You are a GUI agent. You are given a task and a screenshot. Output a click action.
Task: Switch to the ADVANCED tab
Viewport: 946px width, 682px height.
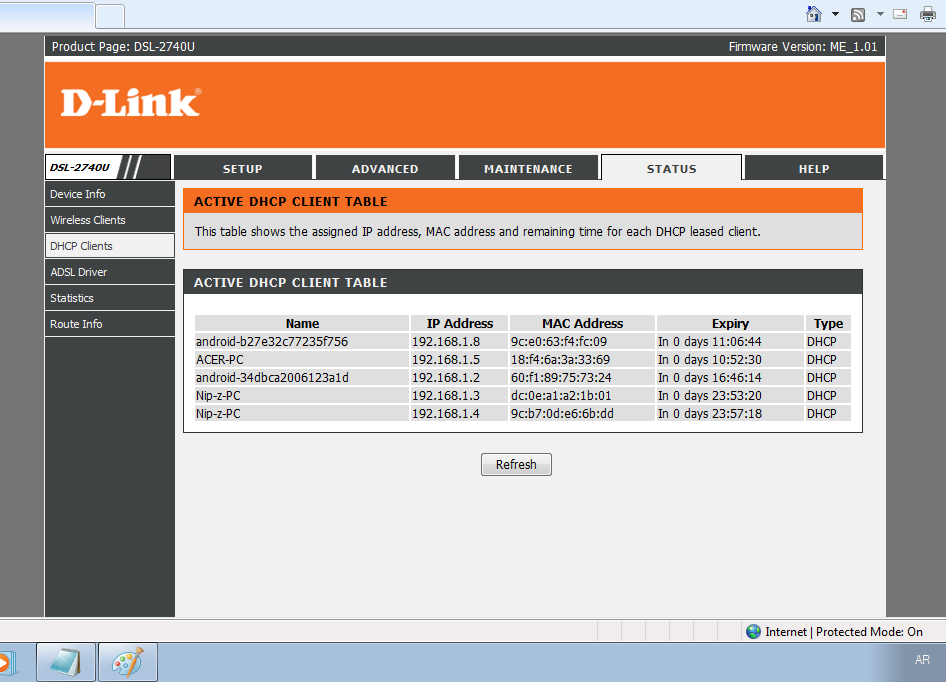(385, 168)
